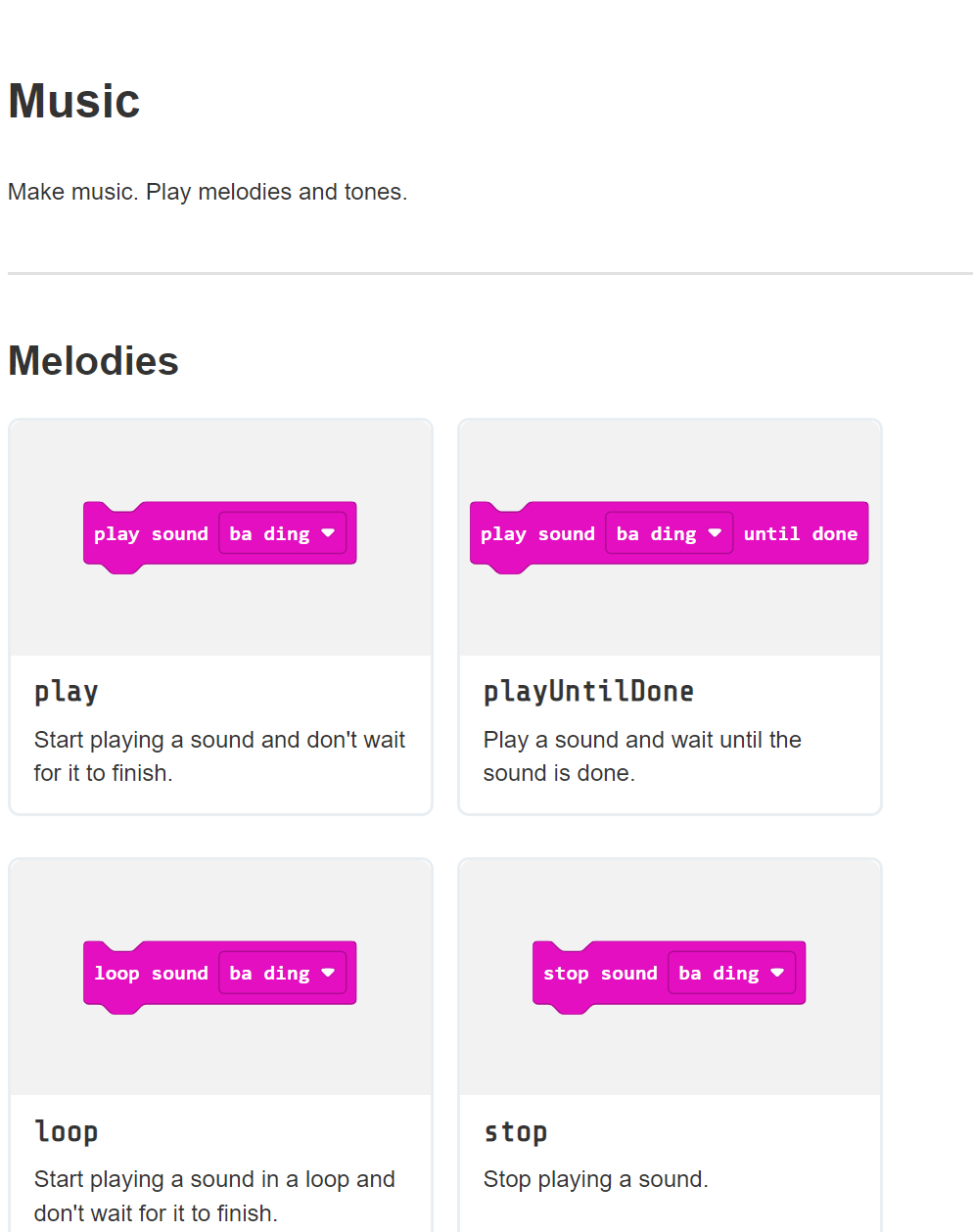Click the Melodies section heading

(93, 360)
